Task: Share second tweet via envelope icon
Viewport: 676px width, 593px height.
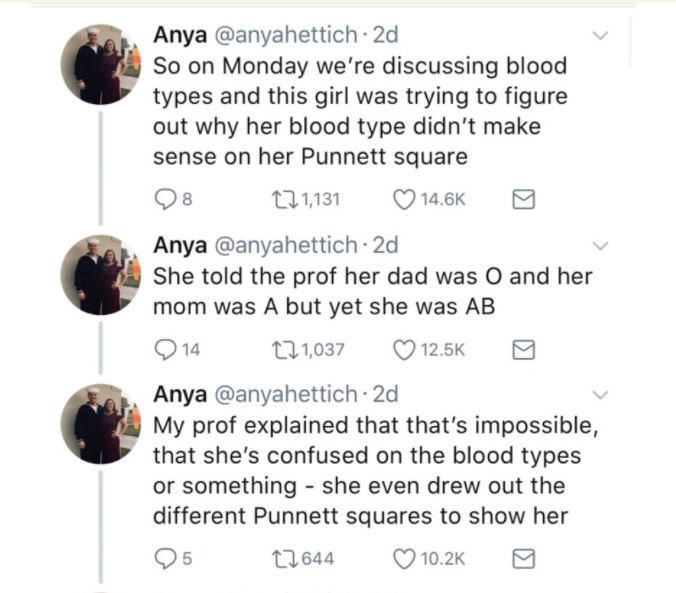Action: tap(521, 350)
